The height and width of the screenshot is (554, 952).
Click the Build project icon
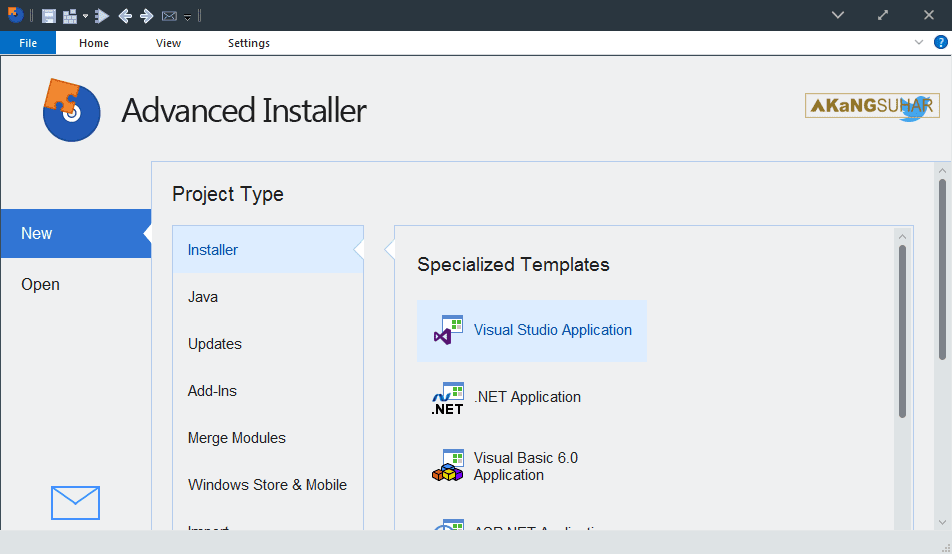coord(69,15)
